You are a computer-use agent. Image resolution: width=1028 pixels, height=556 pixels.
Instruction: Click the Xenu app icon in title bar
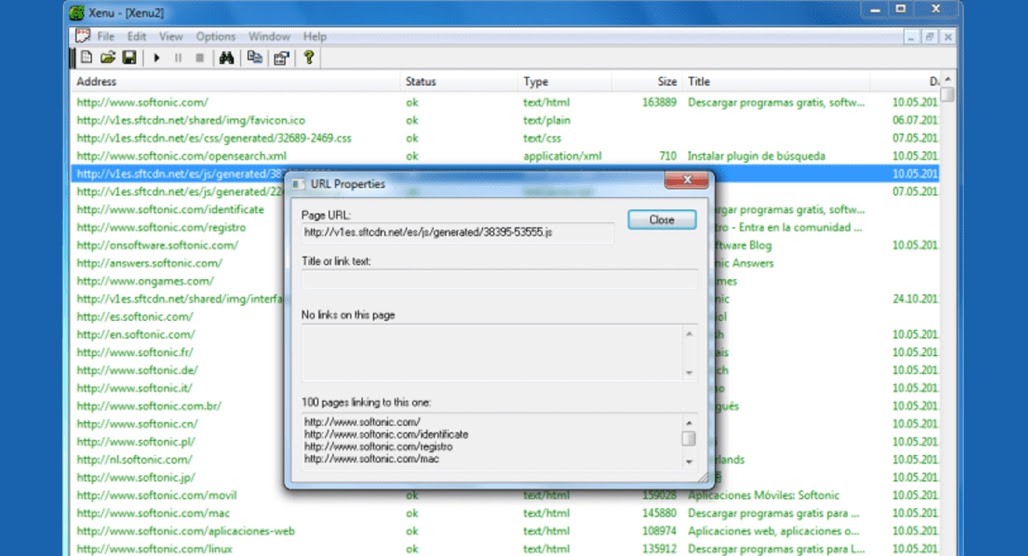(x=77, y=12)
